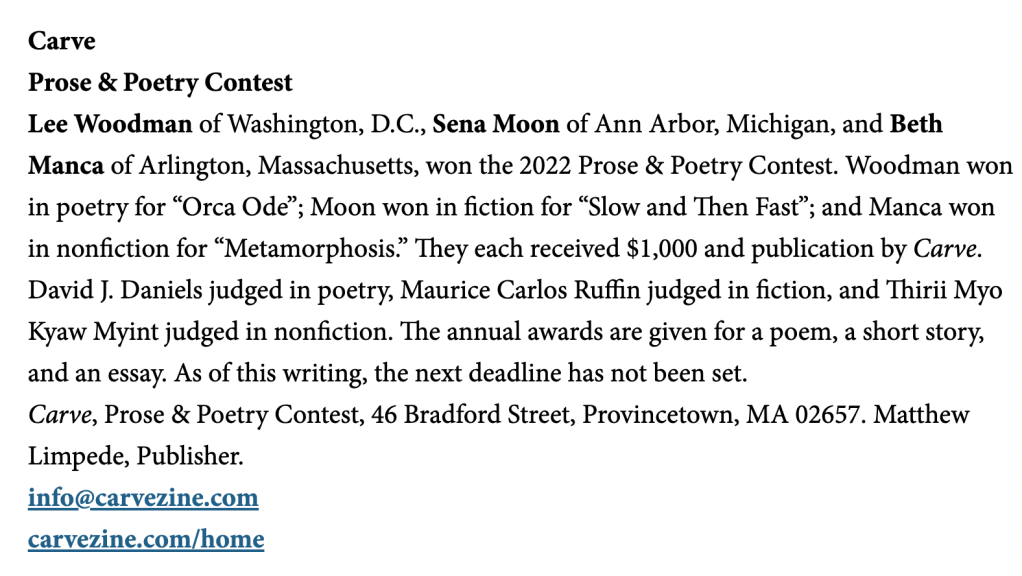Click the text "Limpede, Publisher."
The width and height of the screenshot is (1022, 576).
[x=135, y=456]
